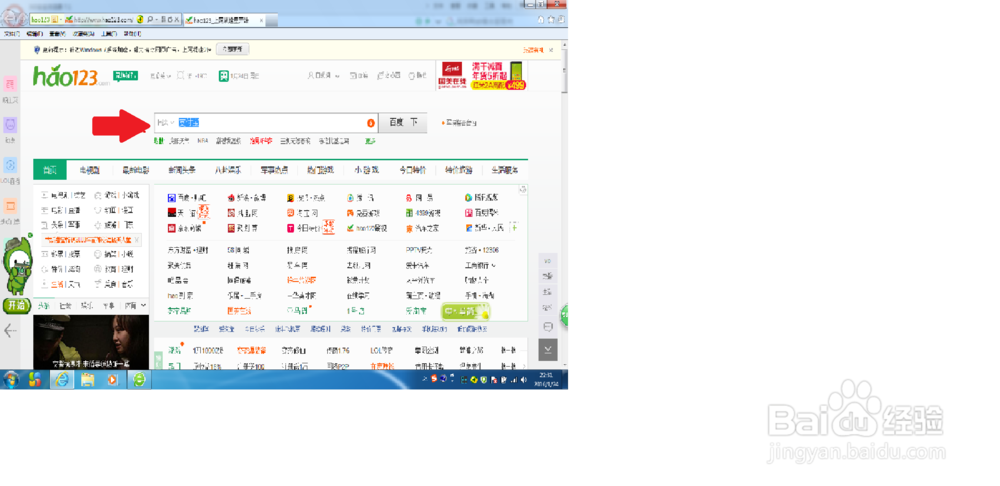Open the 帮助(H) menu
The height and width of the screenshot is (486, 1000).
pos(132,34)
